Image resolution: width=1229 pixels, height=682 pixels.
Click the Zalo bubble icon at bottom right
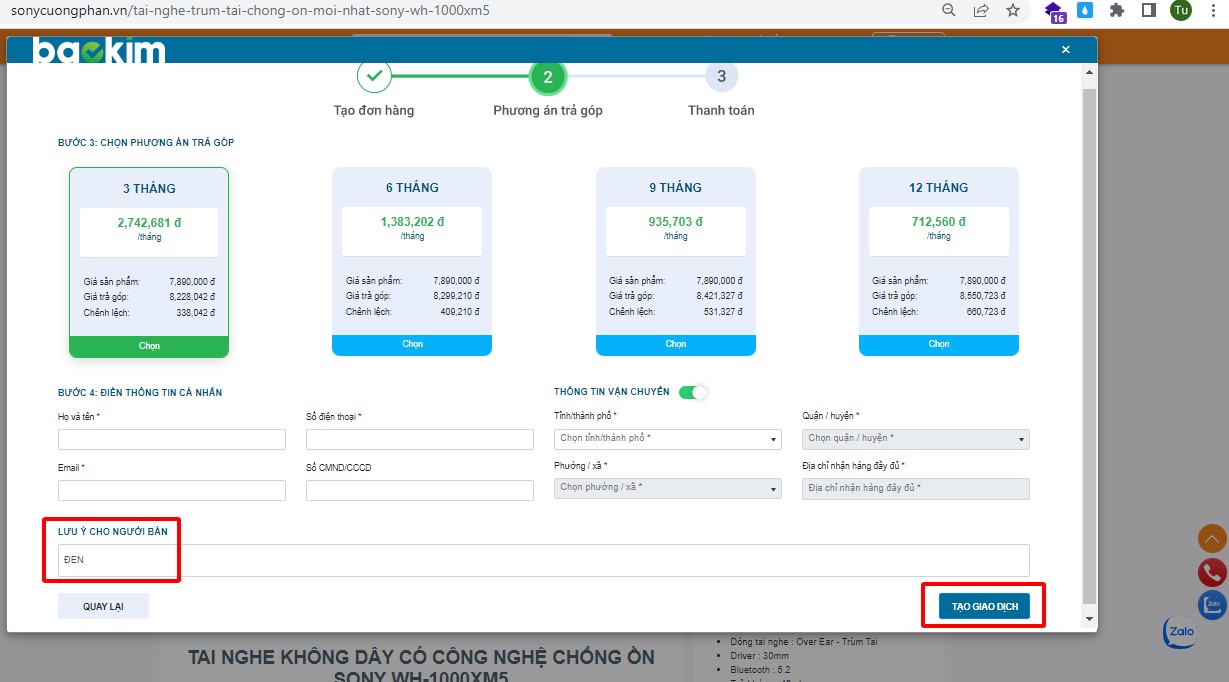(1180, 632)
